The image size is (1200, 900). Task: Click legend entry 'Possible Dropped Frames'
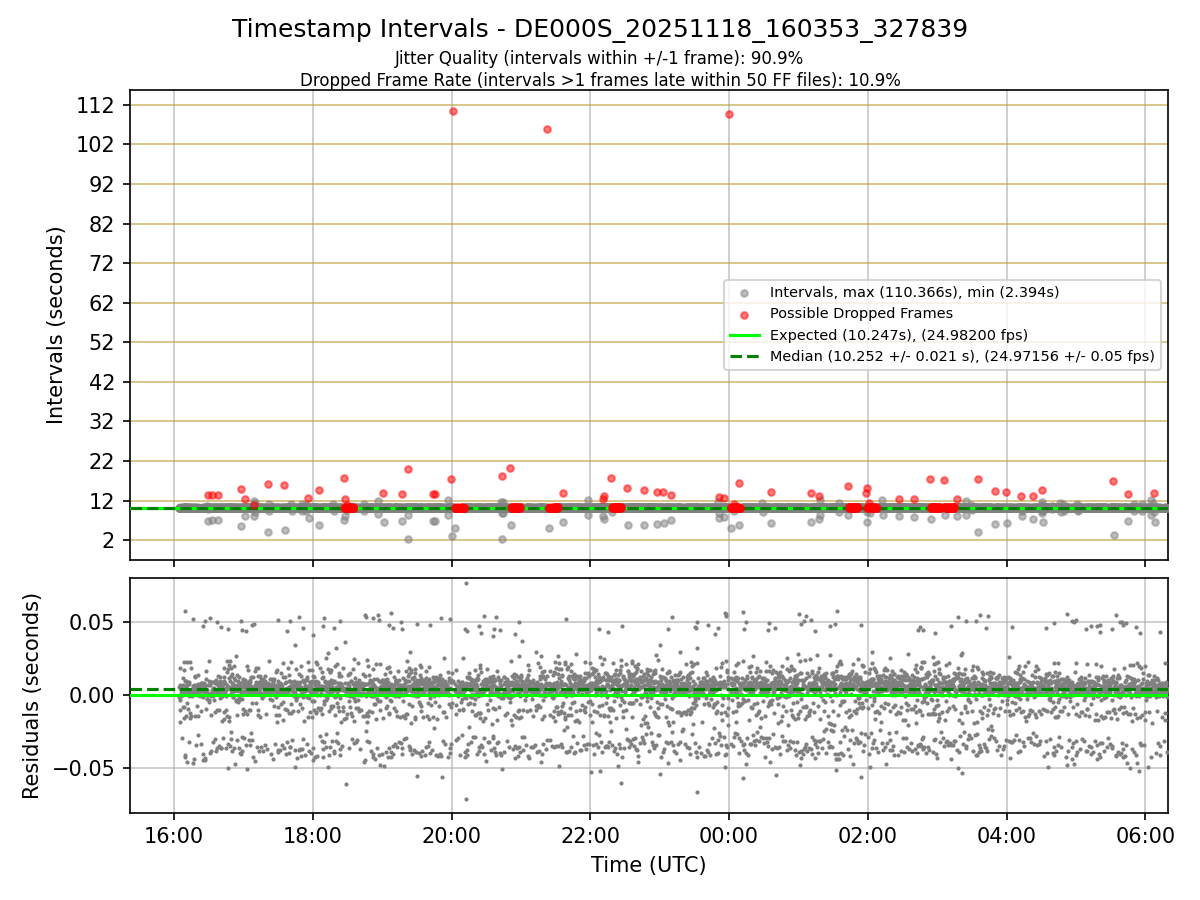(x=861, y=314)
